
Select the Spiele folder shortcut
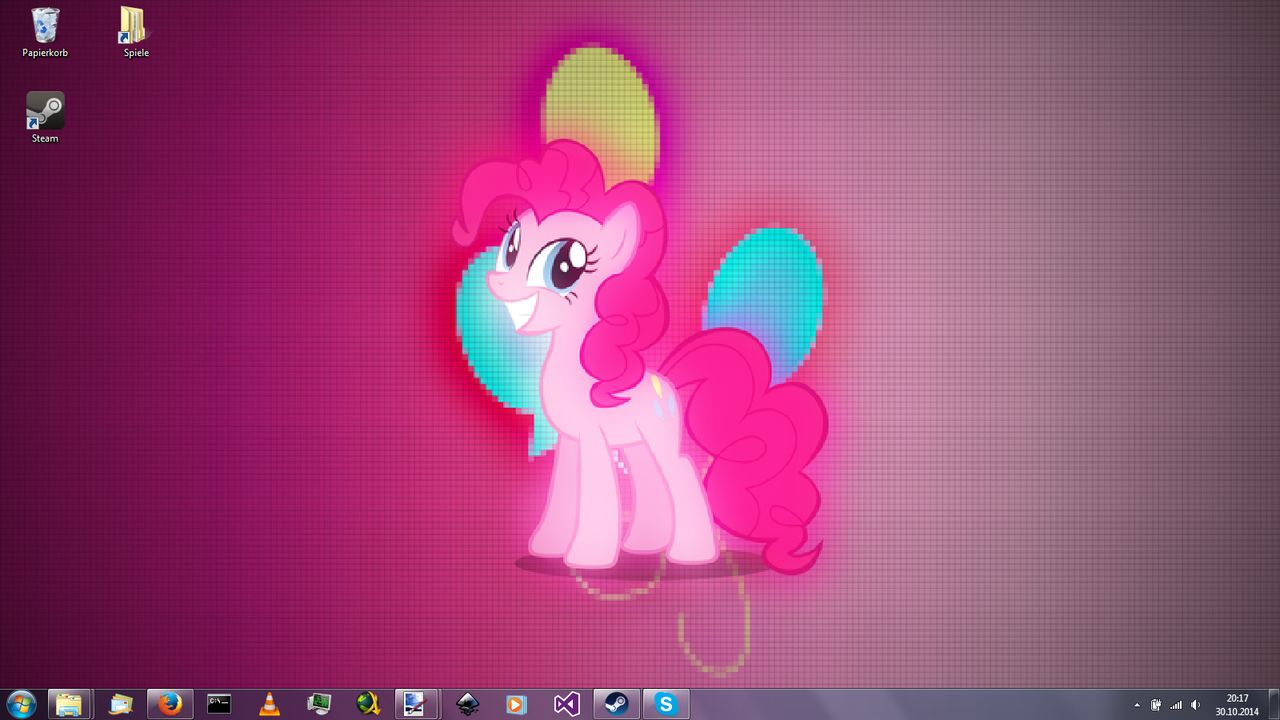[136, 32]
